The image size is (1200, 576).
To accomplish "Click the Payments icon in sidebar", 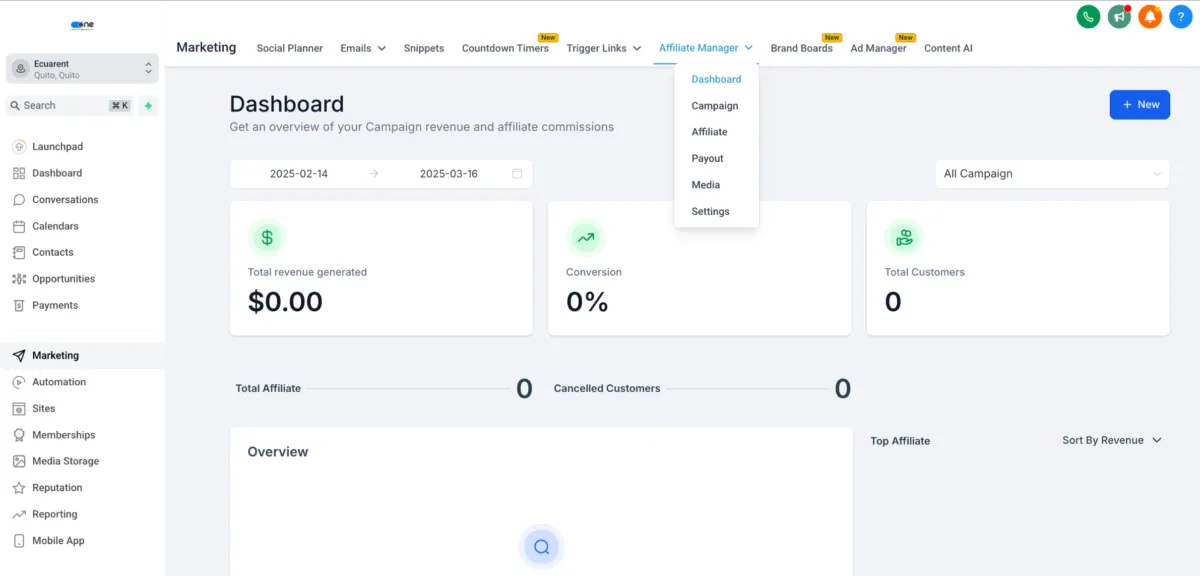I will [x=19, y=305].
